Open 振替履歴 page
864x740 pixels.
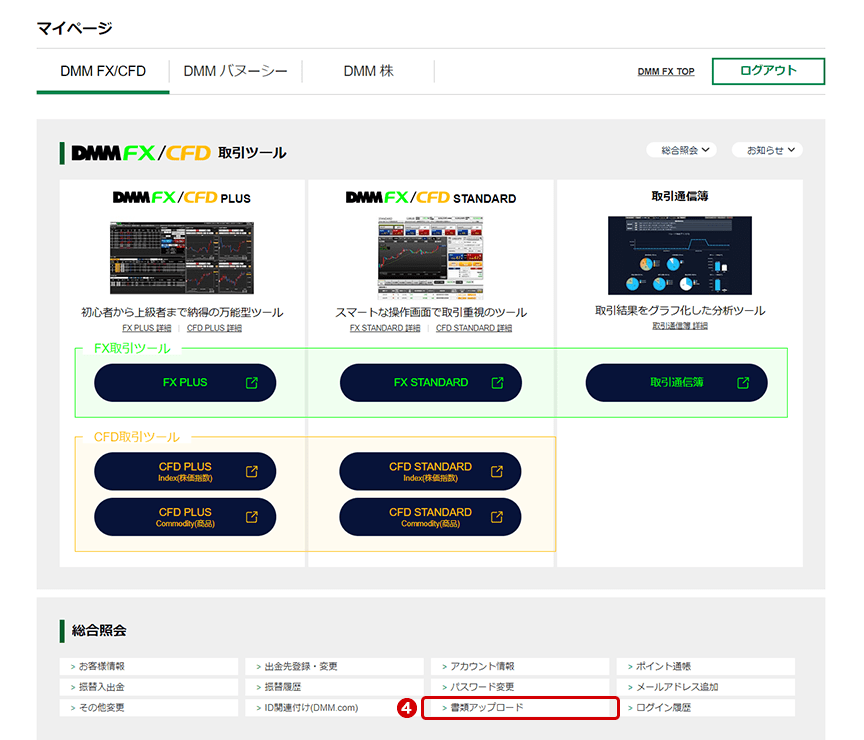click(334, 687)
